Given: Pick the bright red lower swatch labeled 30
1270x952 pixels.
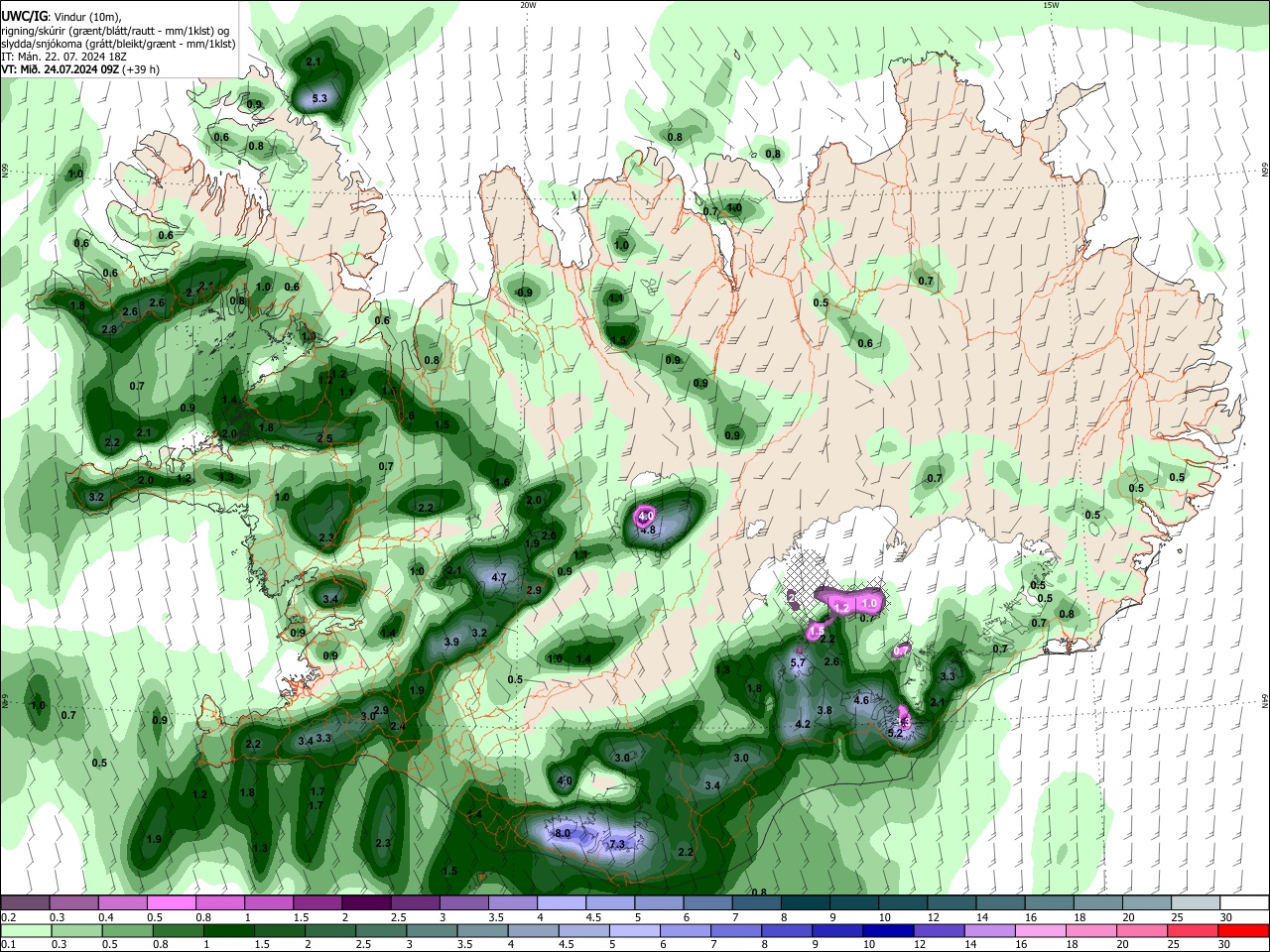Looking at the screenshot, I should pyautogui.click(x=1244, y=930).
